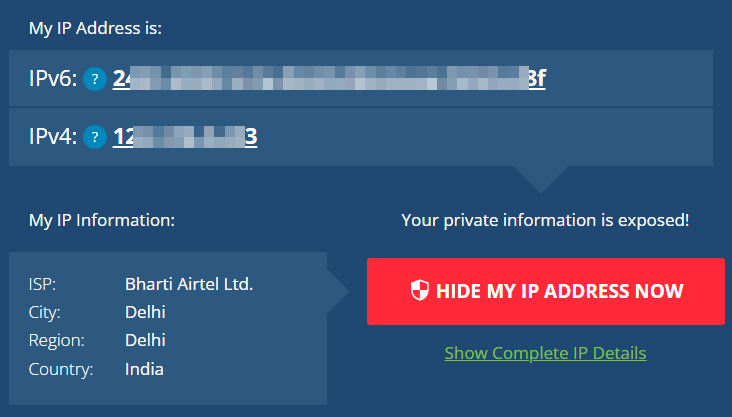Click the 'City:' field label

click(45, 312)
